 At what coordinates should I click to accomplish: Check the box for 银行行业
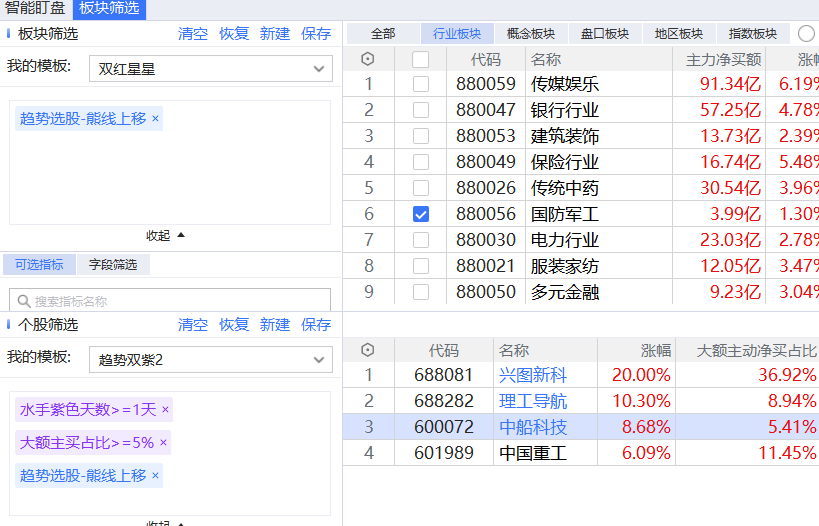pos(420,110)
